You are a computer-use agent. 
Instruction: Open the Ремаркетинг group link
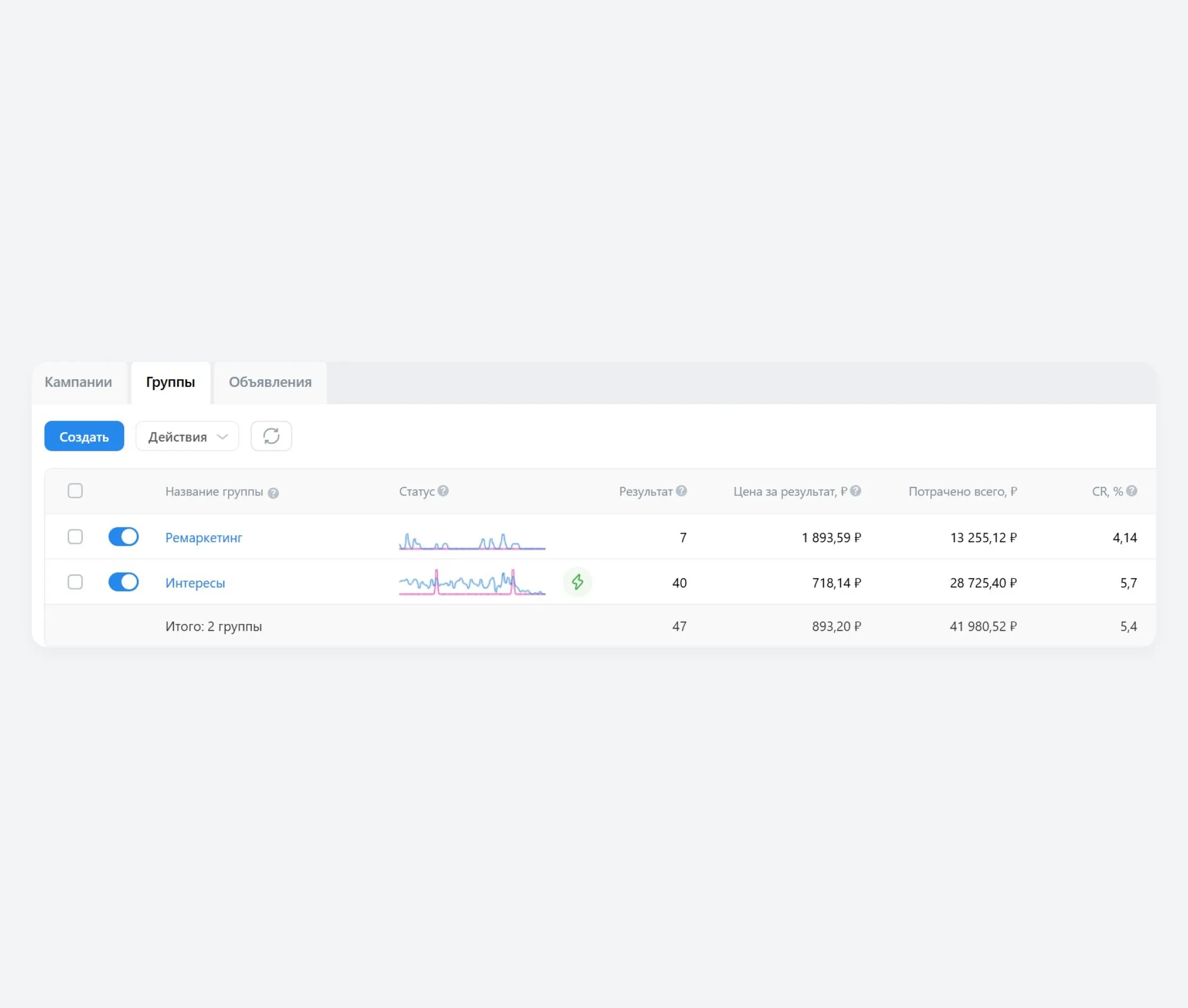point(204,537)
